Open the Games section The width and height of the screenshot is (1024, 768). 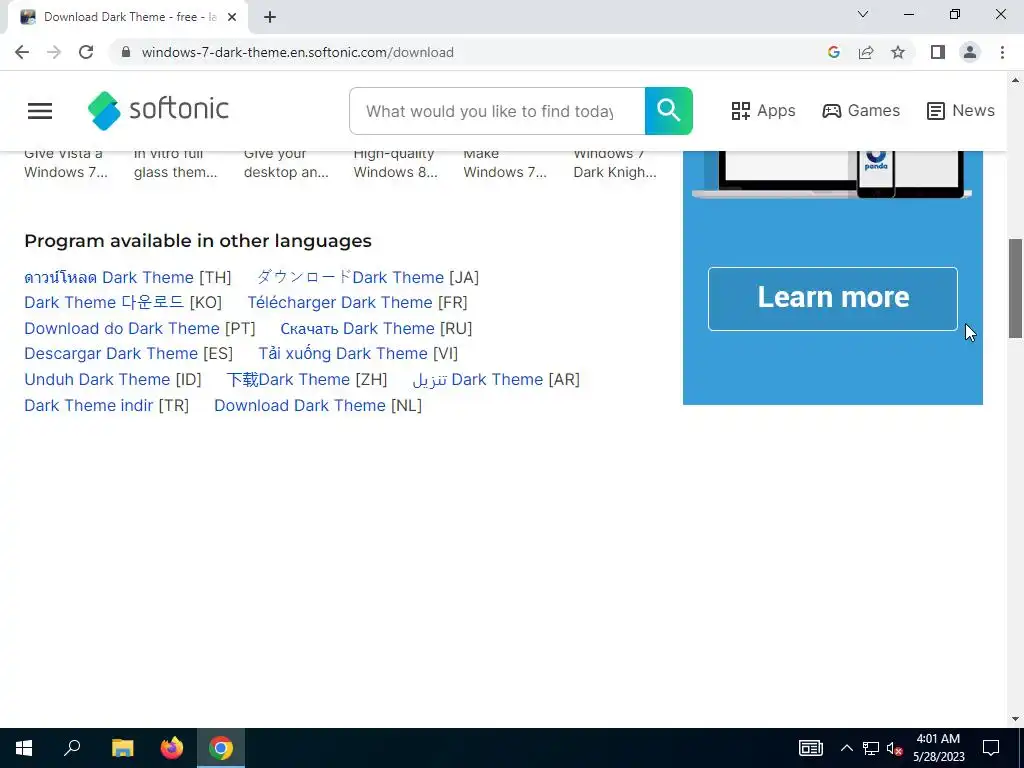click(861, 110)
